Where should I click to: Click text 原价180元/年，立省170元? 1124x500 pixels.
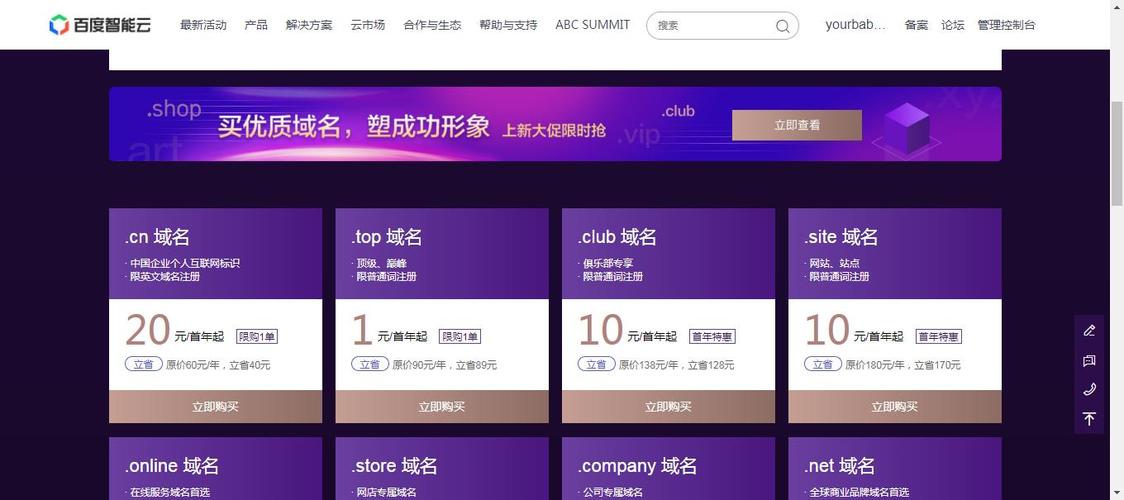[x=903, y=365]
